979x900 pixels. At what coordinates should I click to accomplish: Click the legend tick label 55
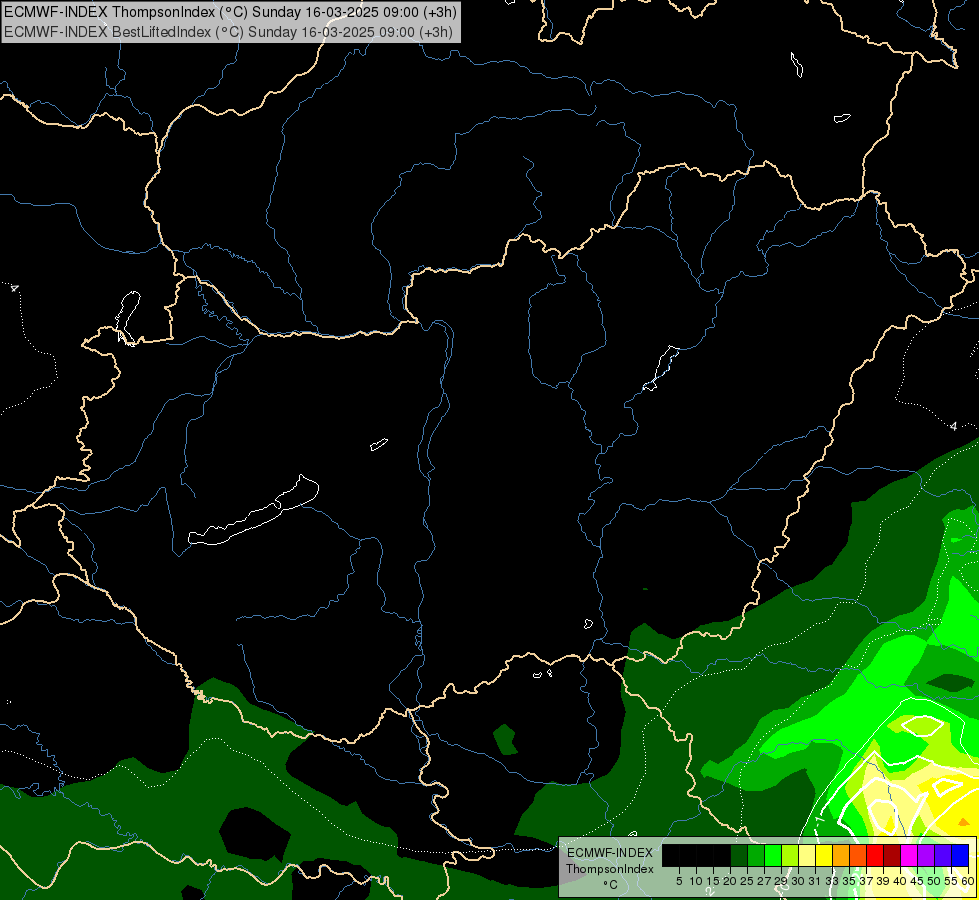coord(952,881)
